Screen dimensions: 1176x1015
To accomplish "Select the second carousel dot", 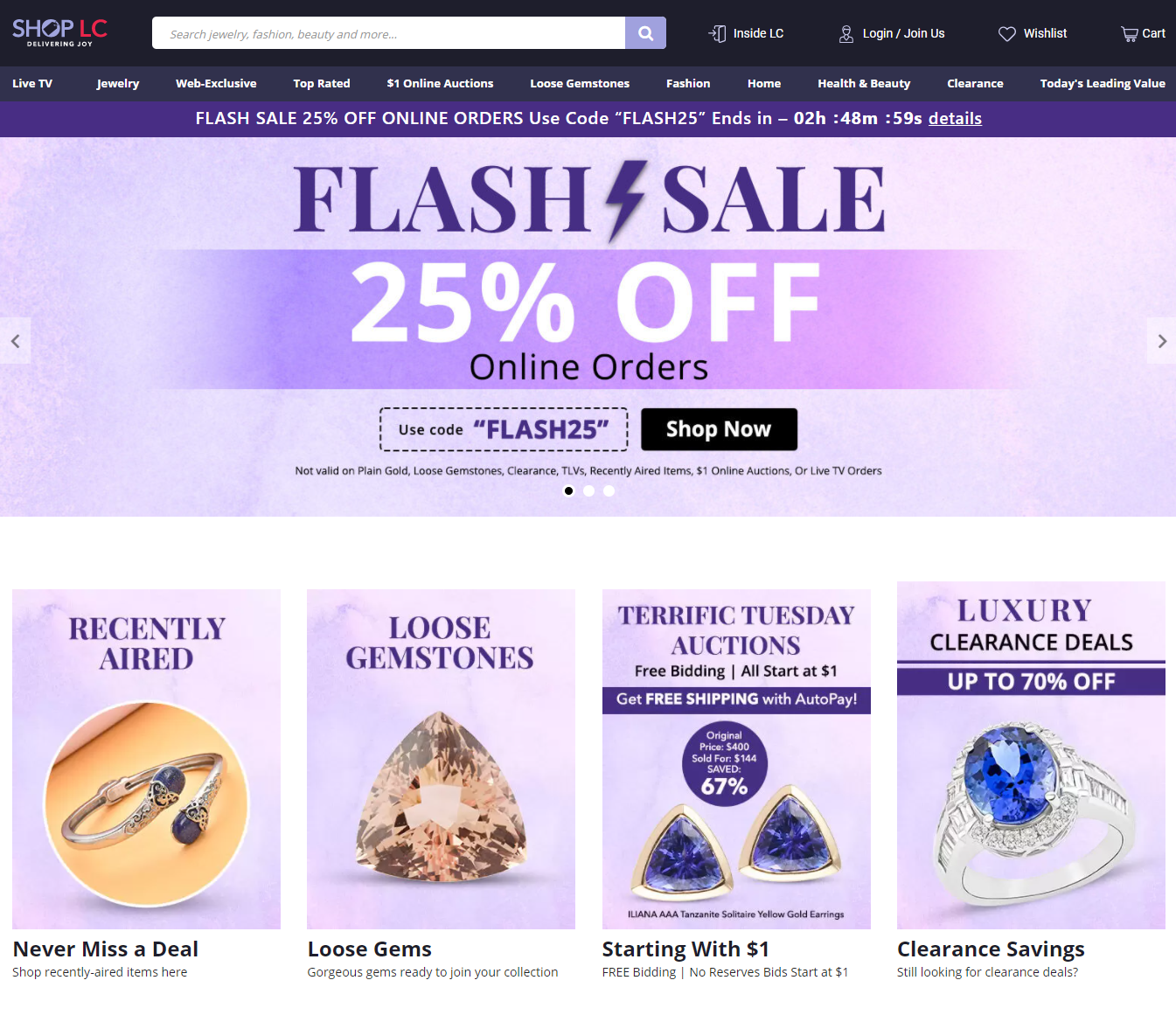I will coord(589,490).
